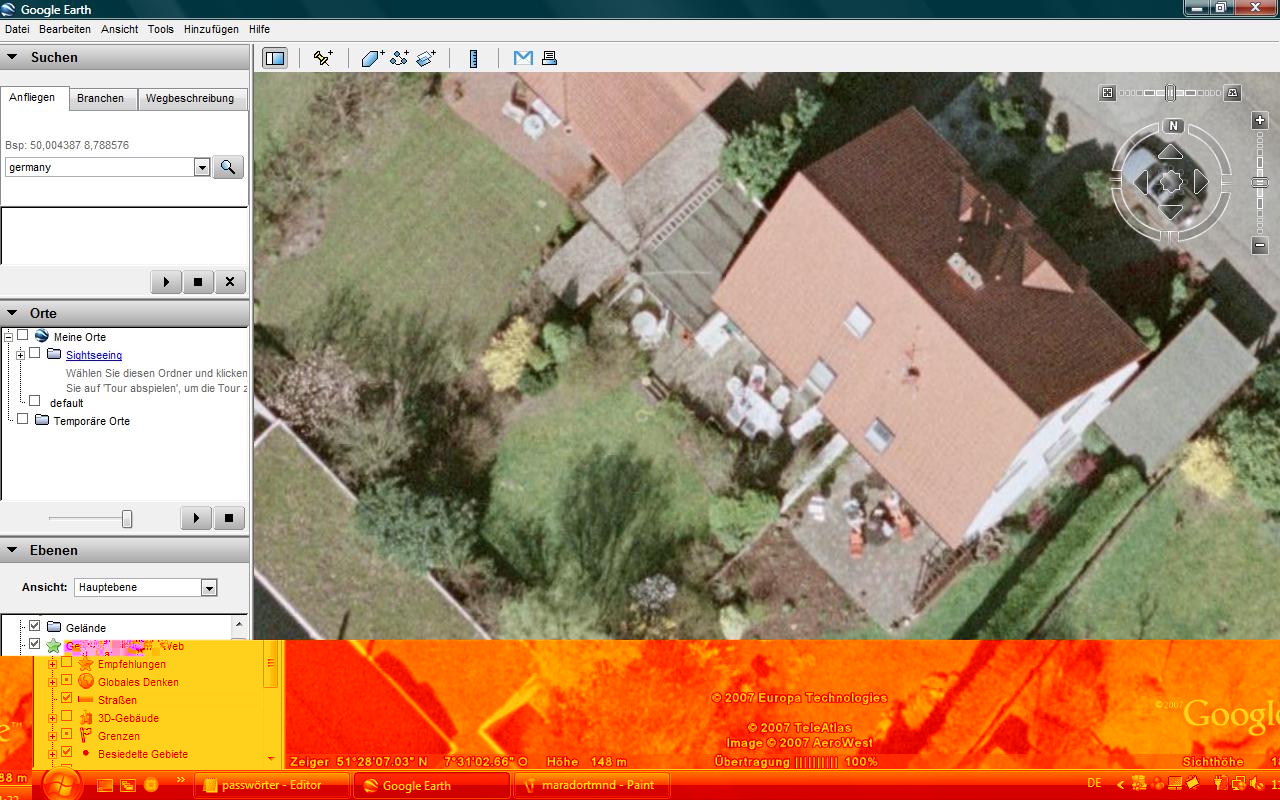
Task: Select the add path tool
Action: [x=399, y=58]
